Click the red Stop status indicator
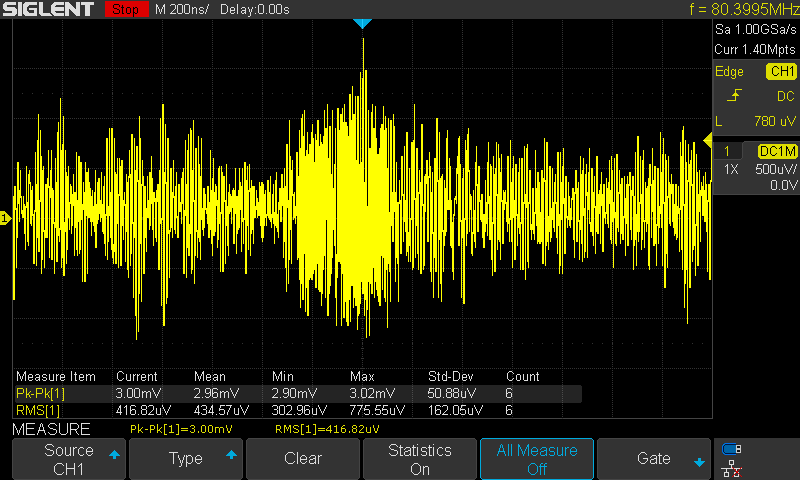The width and height of the screenshot is (800, 480). point(126,9)
